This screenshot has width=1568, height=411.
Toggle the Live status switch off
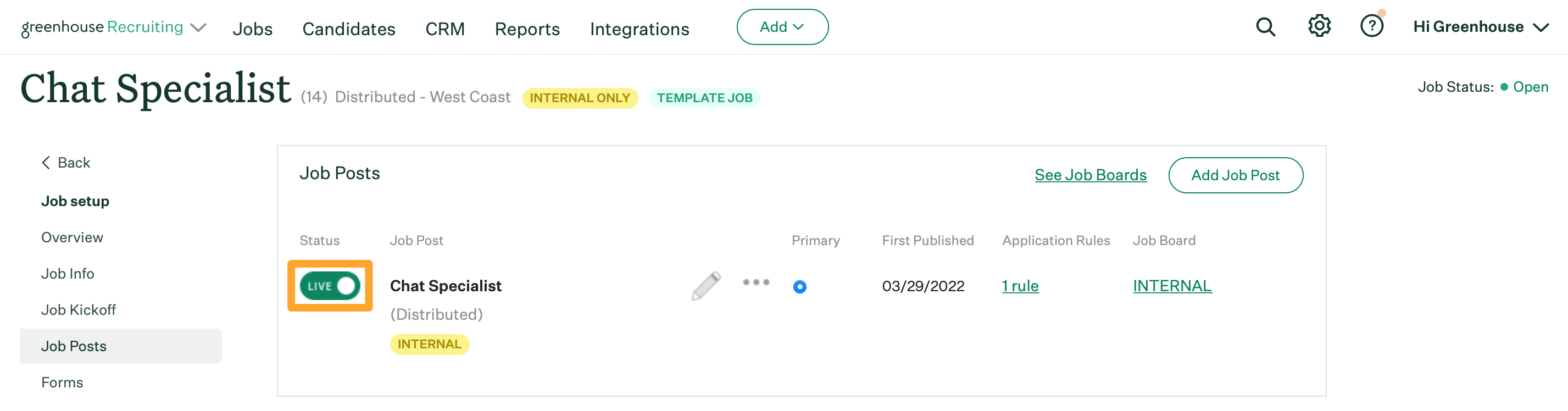330,286
